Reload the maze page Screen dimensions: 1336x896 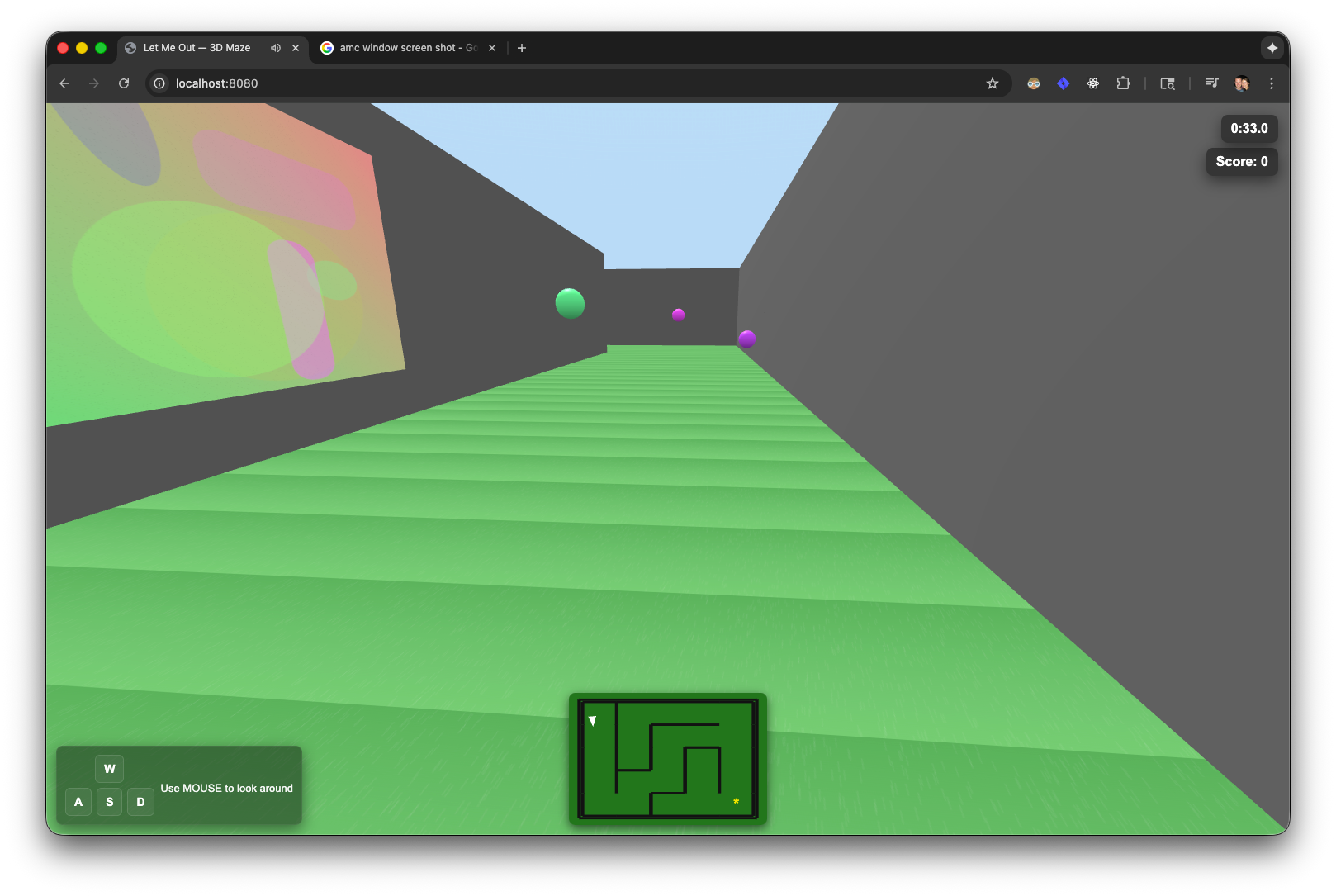[x=124, y=83]
